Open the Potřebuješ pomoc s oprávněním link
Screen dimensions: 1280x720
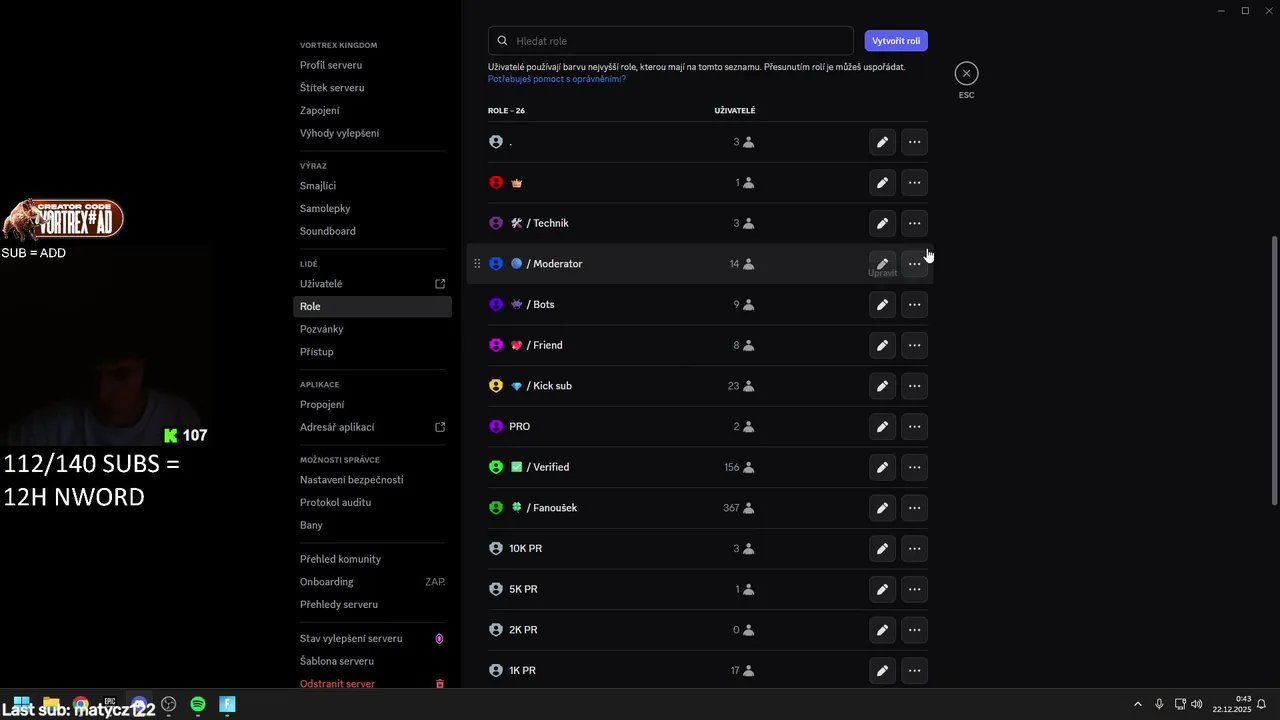coord(557,79)
